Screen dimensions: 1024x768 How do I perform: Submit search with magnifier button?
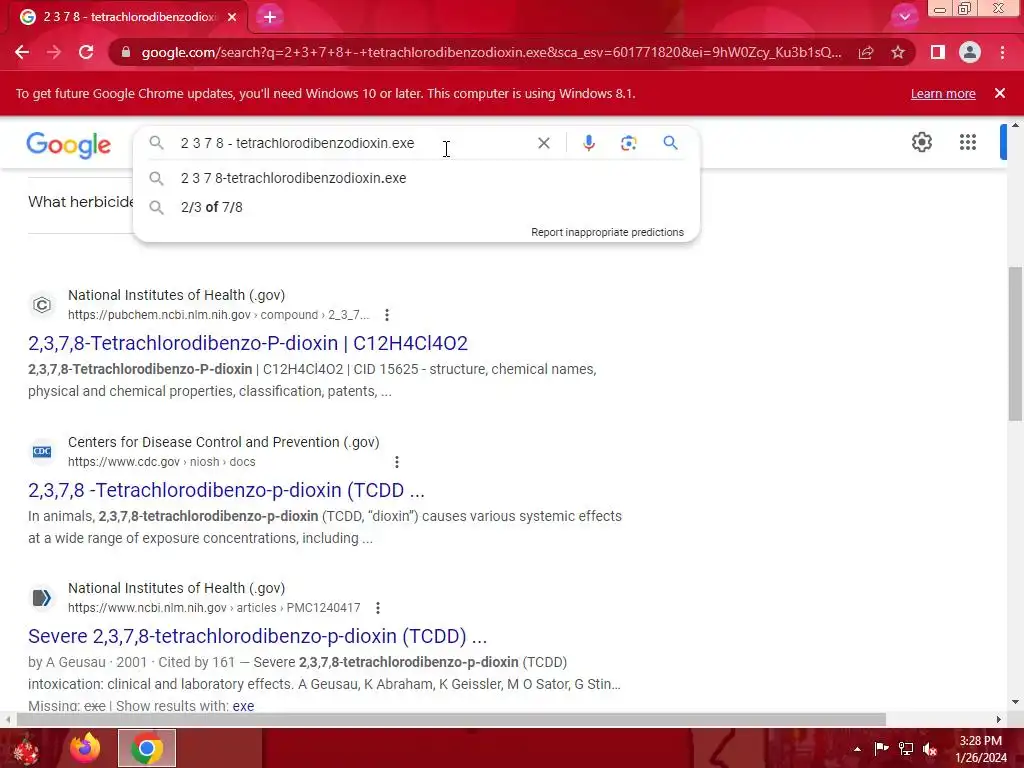pyautogui.click(x=670, y=143)
